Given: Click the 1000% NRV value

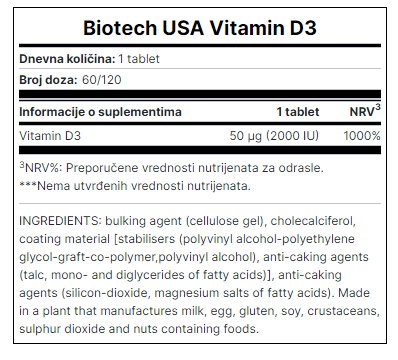Looking at the screenshot, I should 362,136.
